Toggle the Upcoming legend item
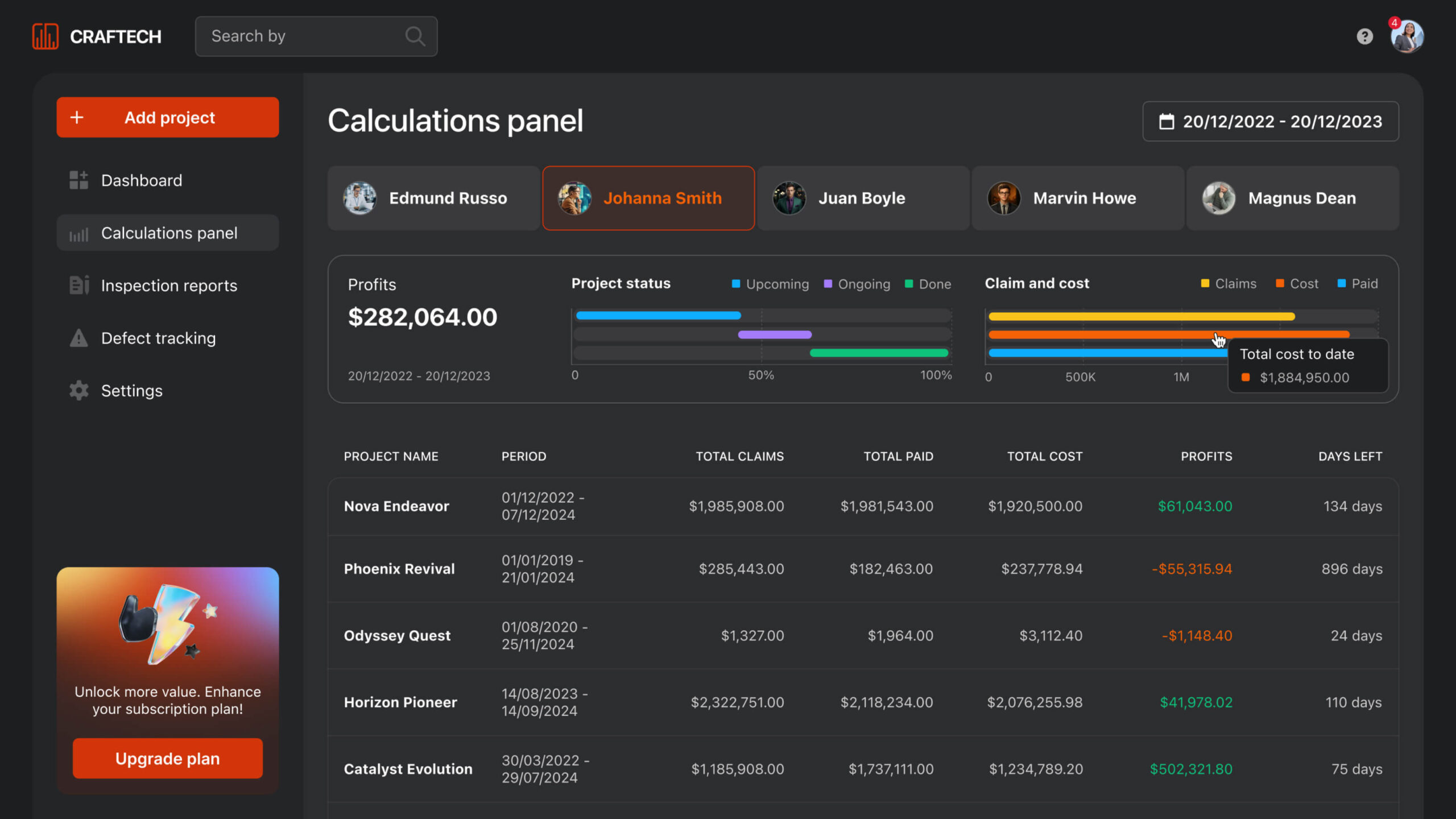 point(770,284)
